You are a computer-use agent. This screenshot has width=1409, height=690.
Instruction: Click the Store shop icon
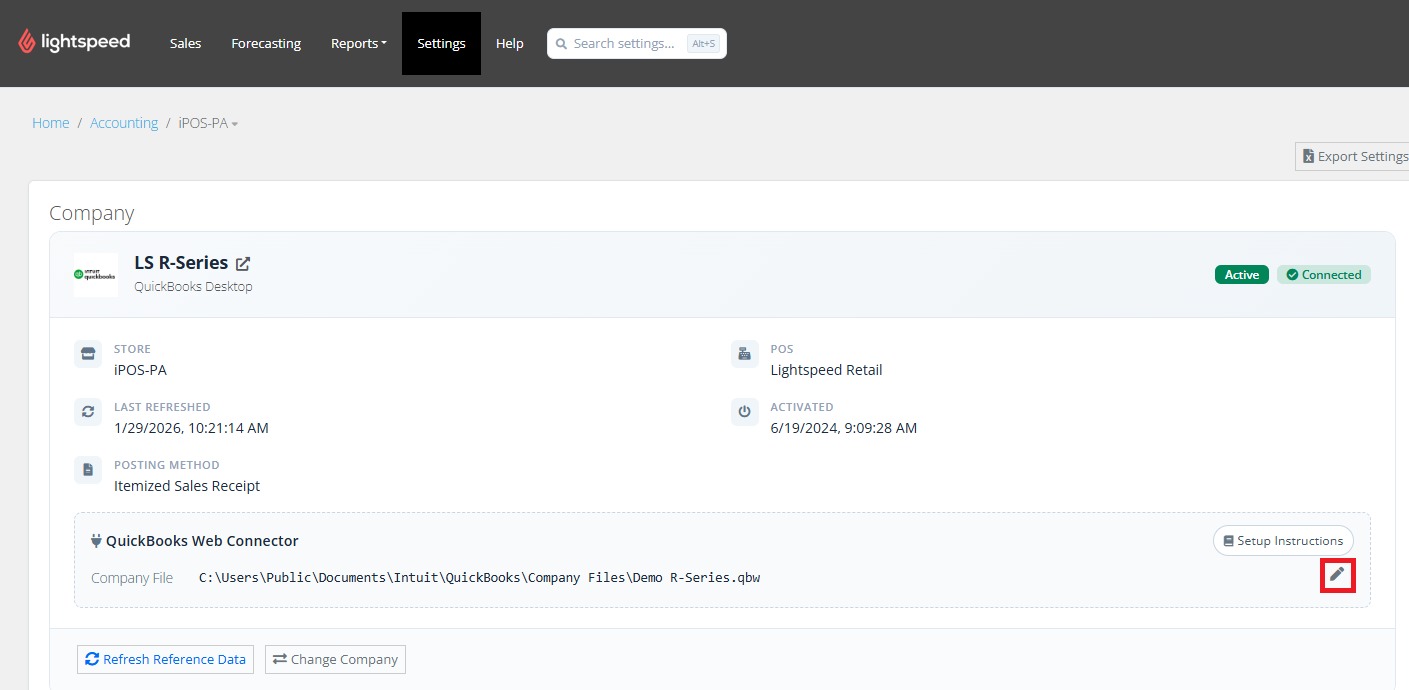pos(88,354)
